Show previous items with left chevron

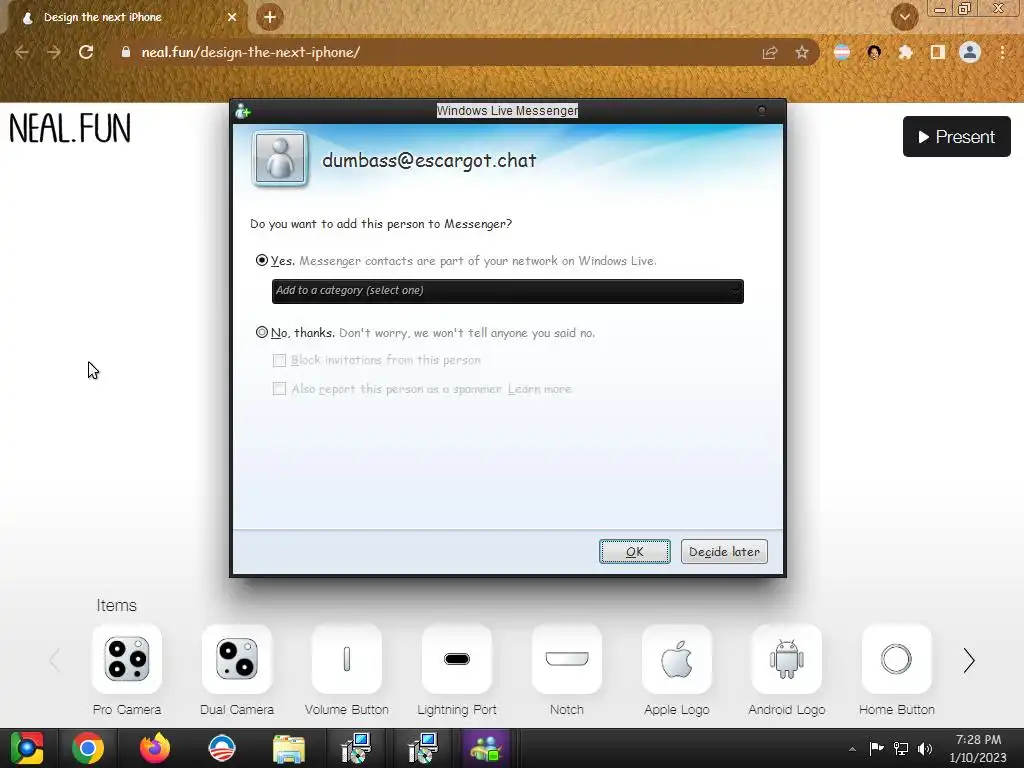55,660
